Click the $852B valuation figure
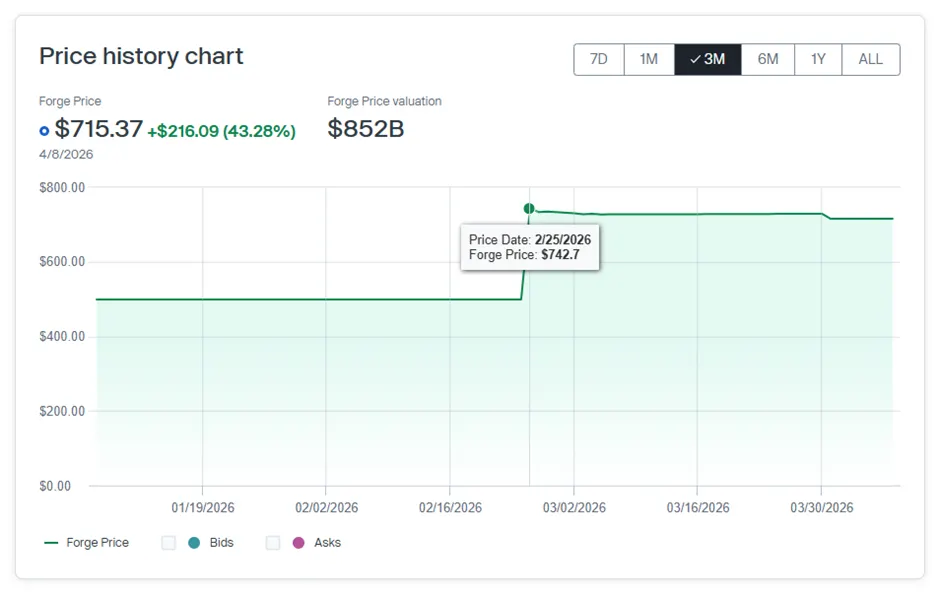The image size is (940, 597). [x=366, y=129]
